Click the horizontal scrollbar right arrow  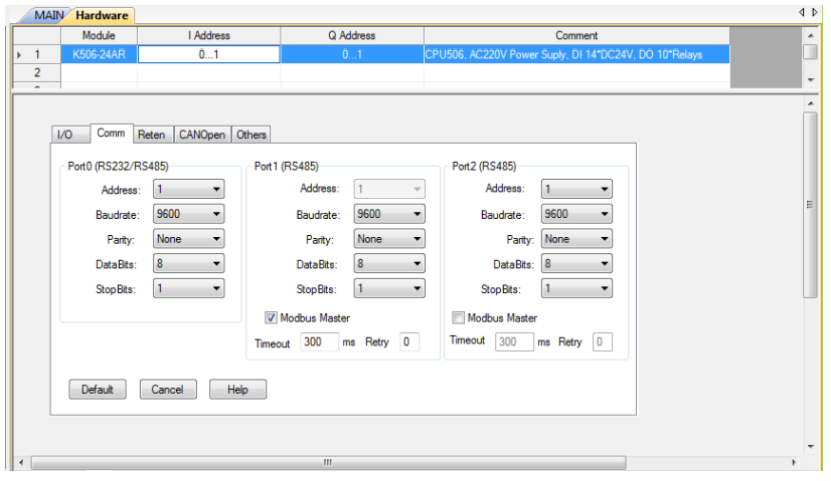pos(795,464)
